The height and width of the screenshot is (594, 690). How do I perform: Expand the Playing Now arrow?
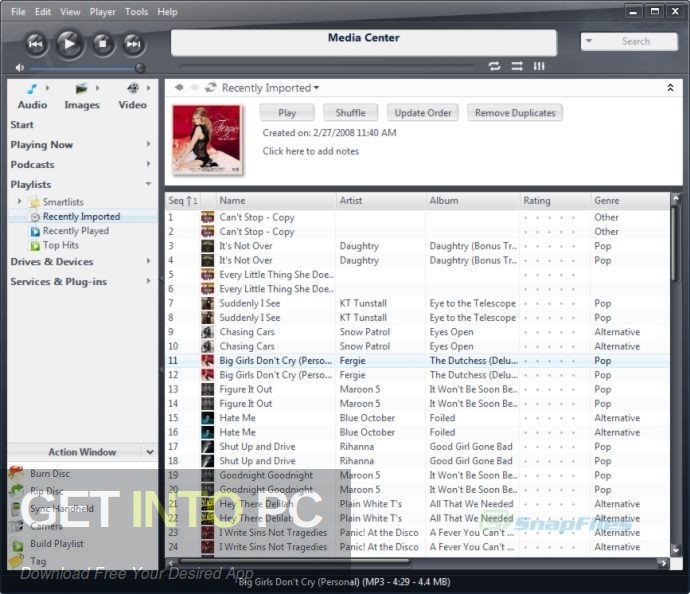point(149,144)
